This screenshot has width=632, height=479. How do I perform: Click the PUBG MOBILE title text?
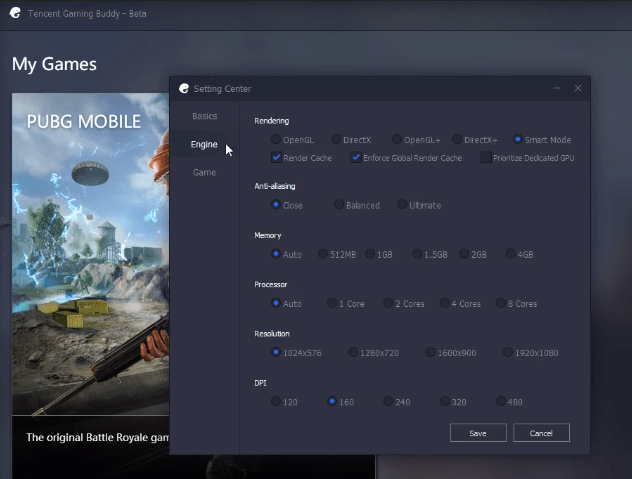coord(84,121)
